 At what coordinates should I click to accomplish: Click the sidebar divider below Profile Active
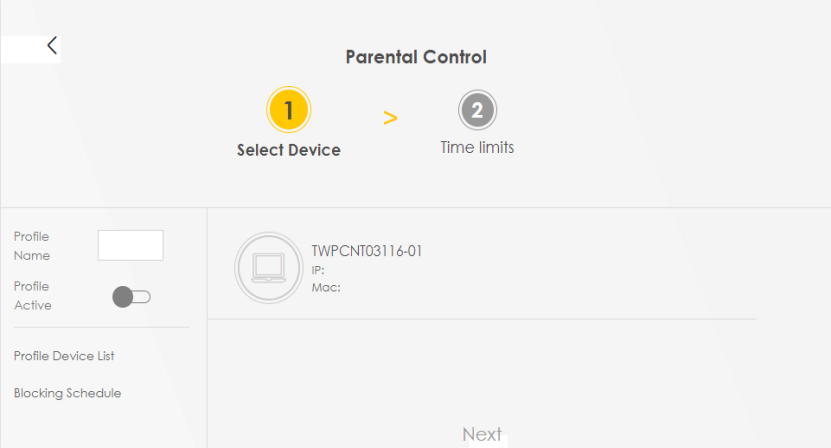(100, 327)
